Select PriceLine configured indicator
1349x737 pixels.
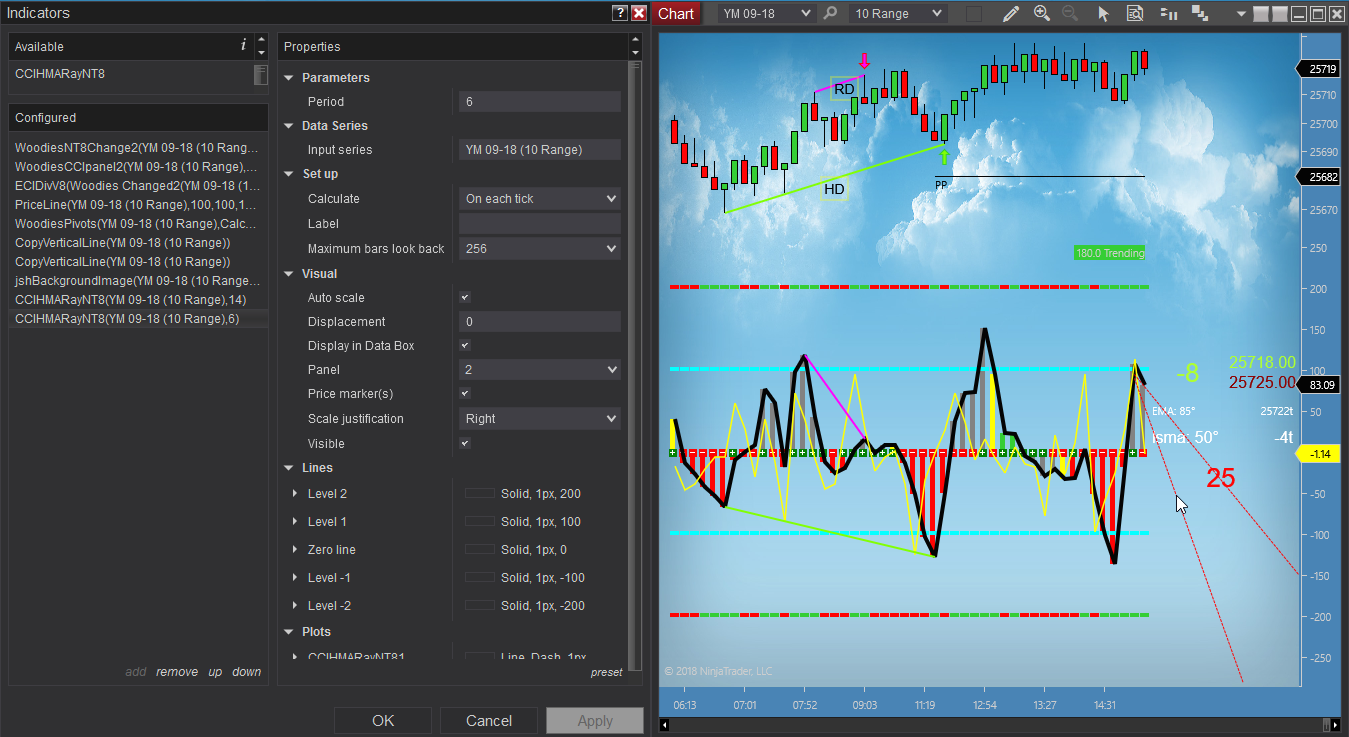click(138, 204)
